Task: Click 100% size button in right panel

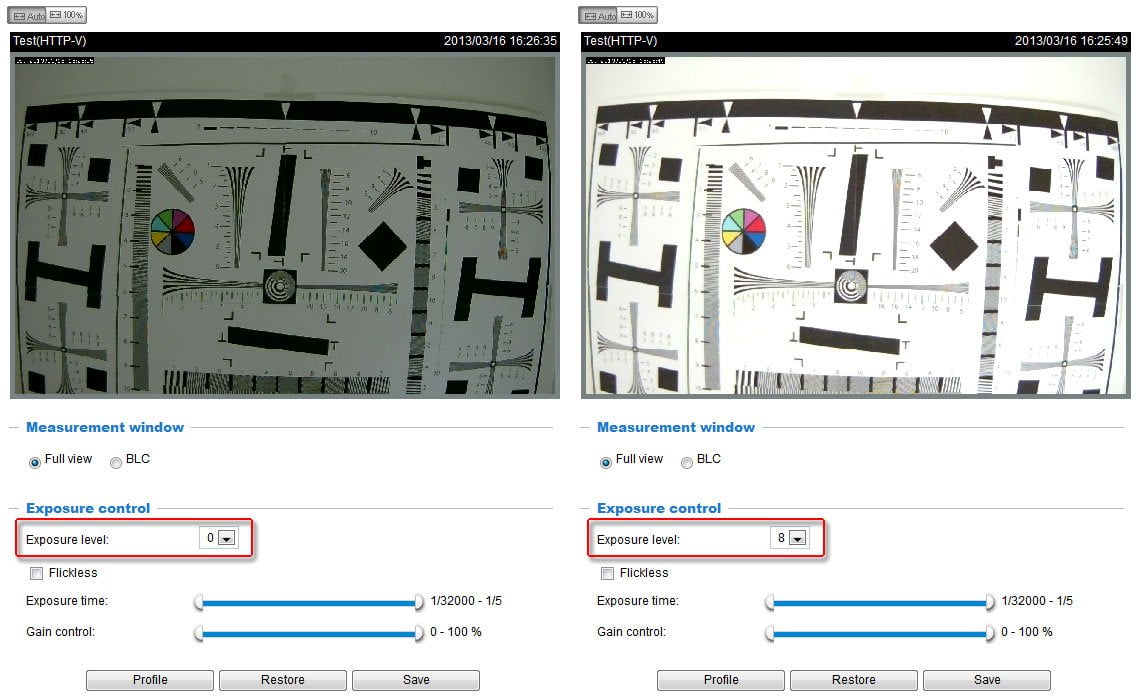Action: [638, 15]
